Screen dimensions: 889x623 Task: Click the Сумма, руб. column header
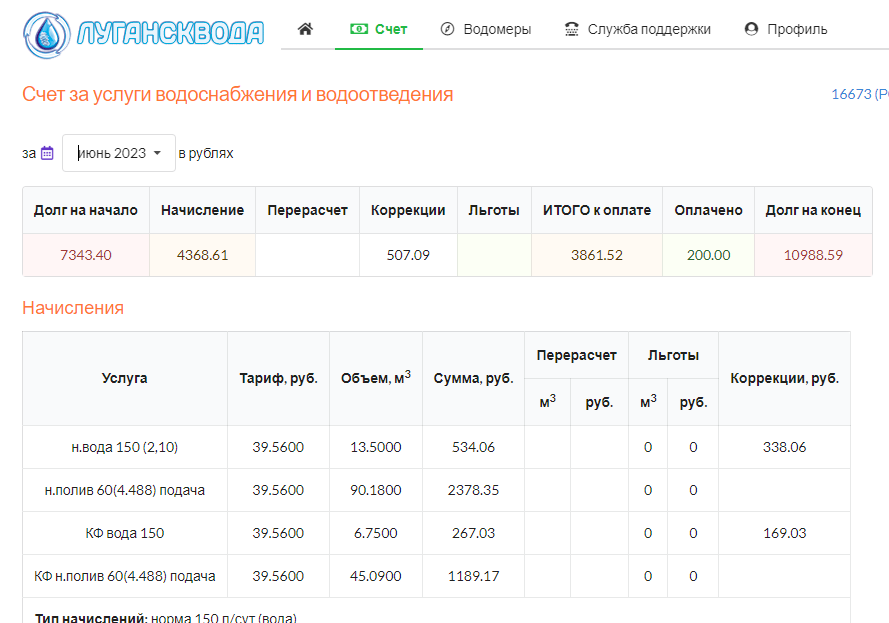(473, 378)
